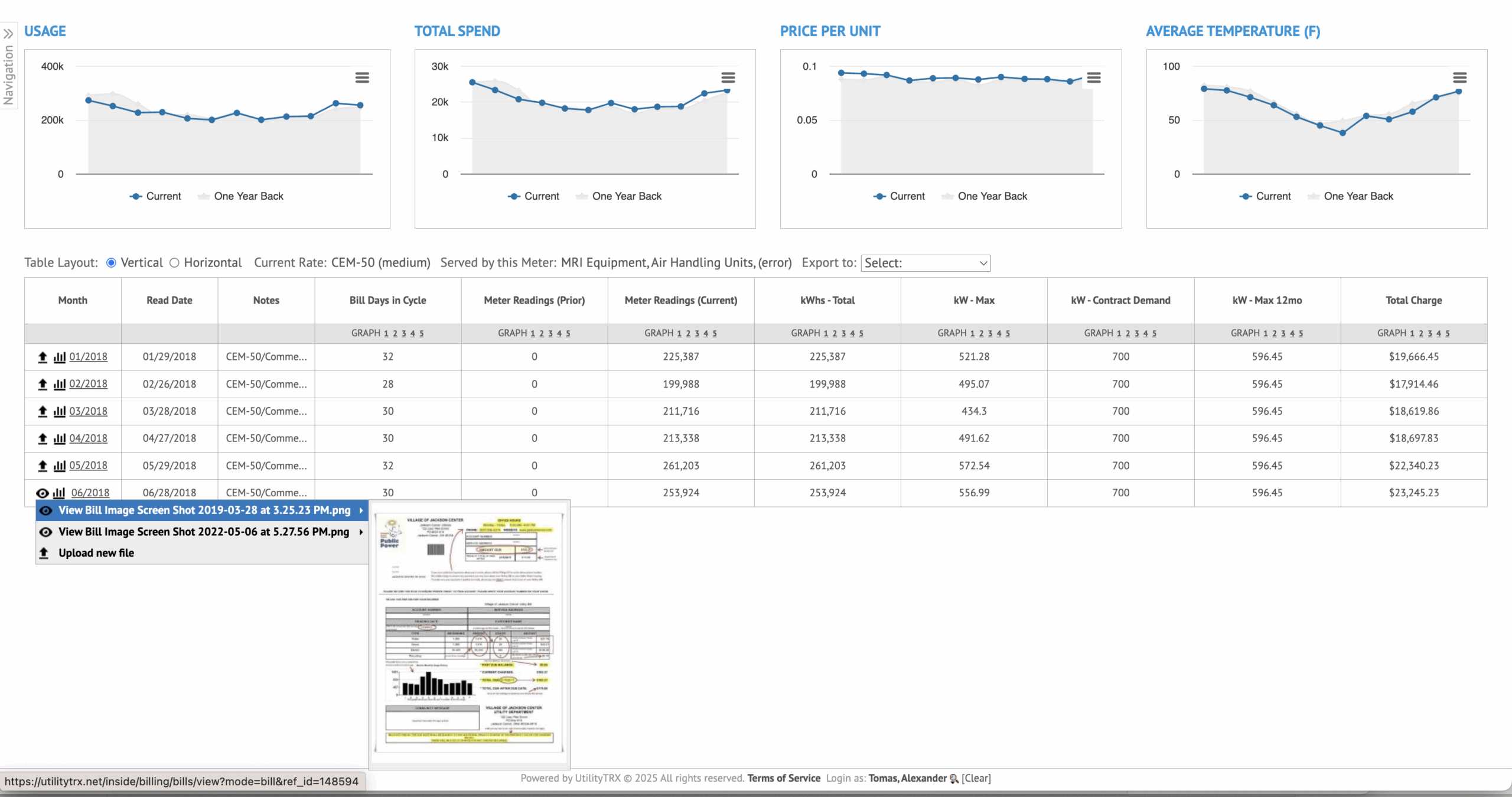
Task: Open the Total Spend chart hamburger menu
Action: (728, 77)
